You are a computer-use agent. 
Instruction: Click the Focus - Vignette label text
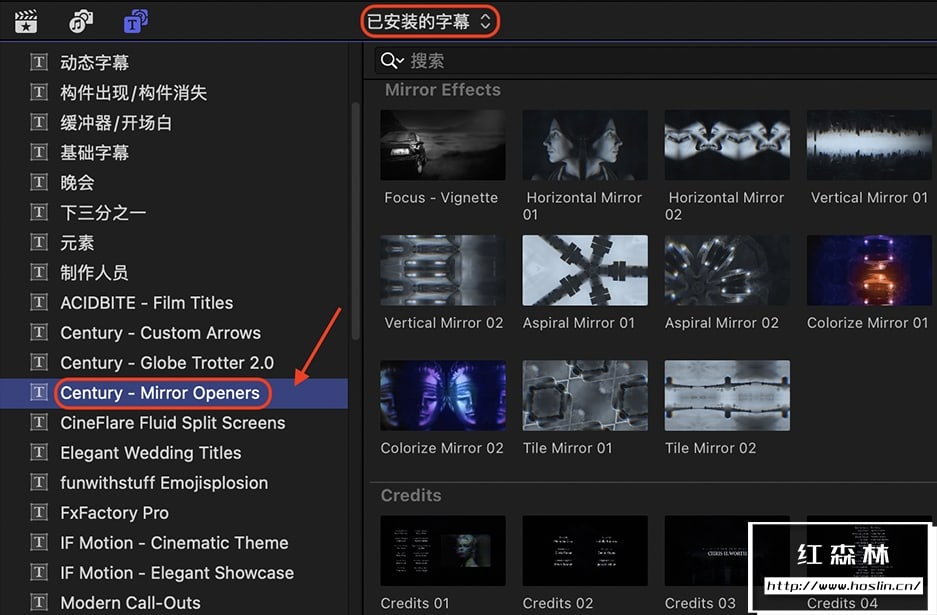coord(441,198)
